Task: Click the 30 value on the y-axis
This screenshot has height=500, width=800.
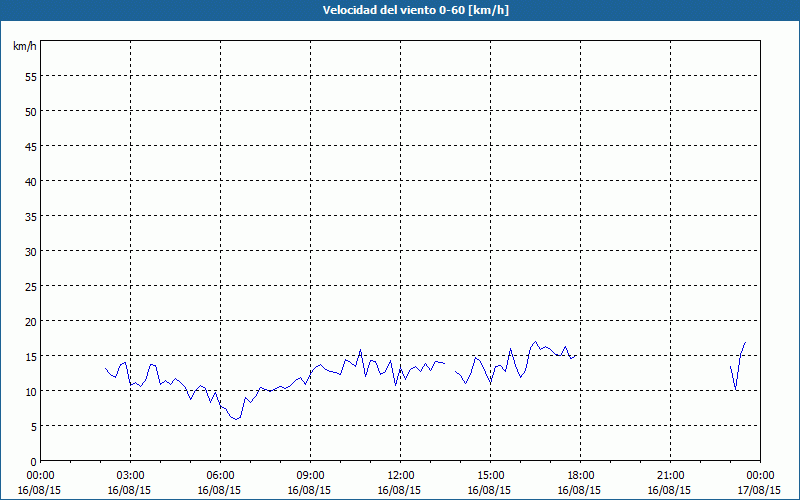Action: 30,251
